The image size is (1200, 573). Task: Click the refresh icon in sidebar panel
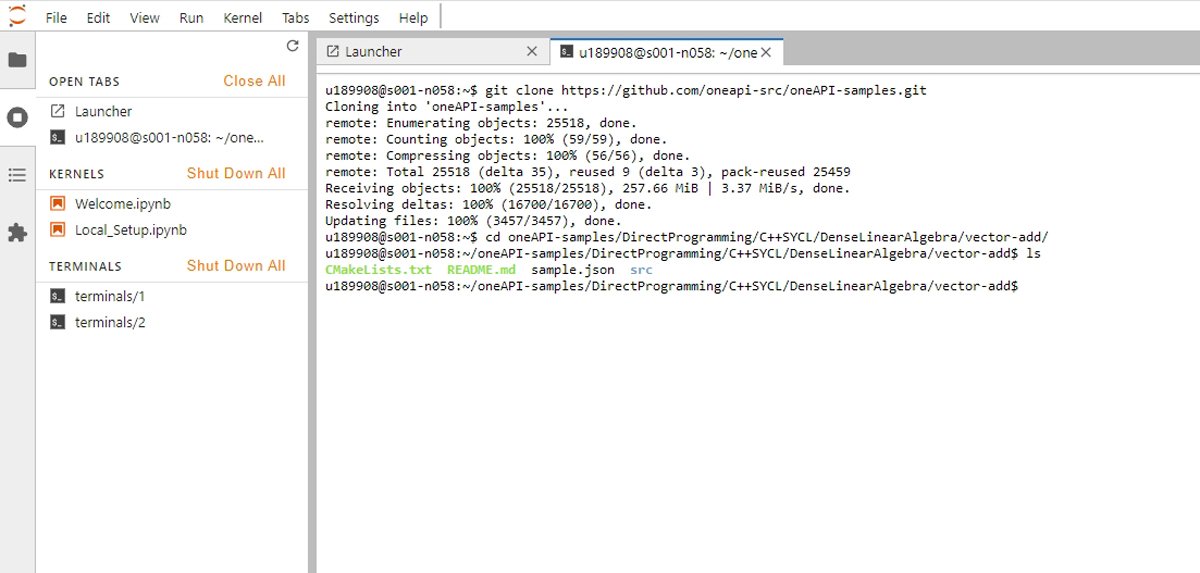click(x=292, y=46)
